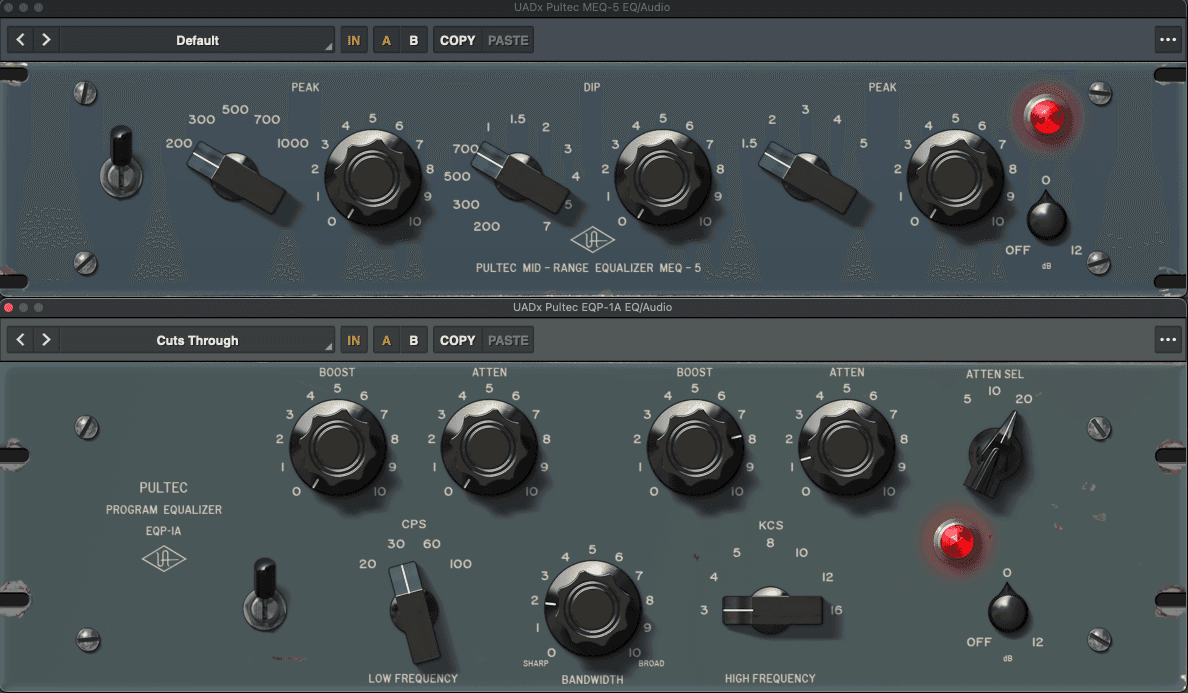Screen dimensions: 1188x693
Task: Select 100 on the CPS low frequency
Action: tap(461, 563)
